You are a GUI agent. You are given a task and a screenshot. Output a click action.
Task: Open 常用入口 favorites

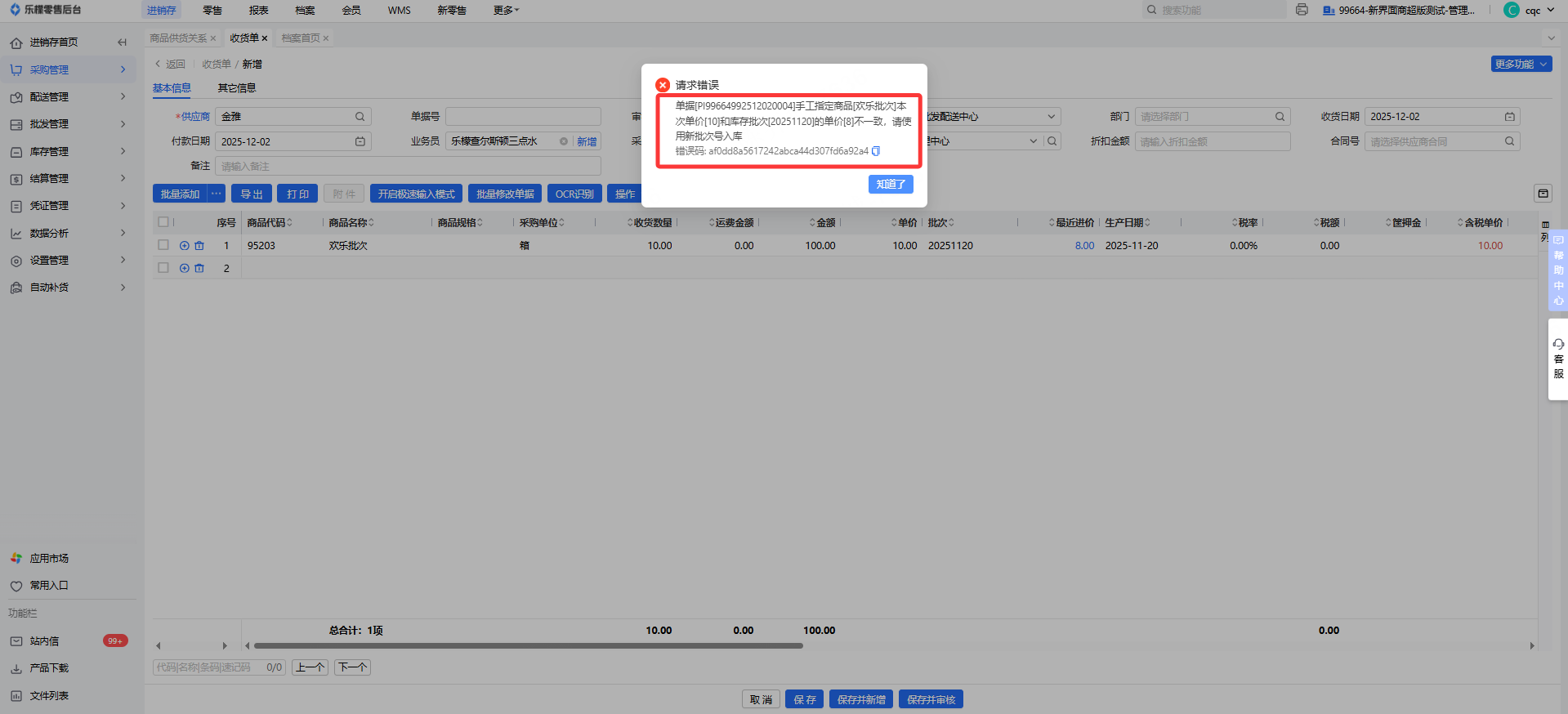[x=49, y=586]
